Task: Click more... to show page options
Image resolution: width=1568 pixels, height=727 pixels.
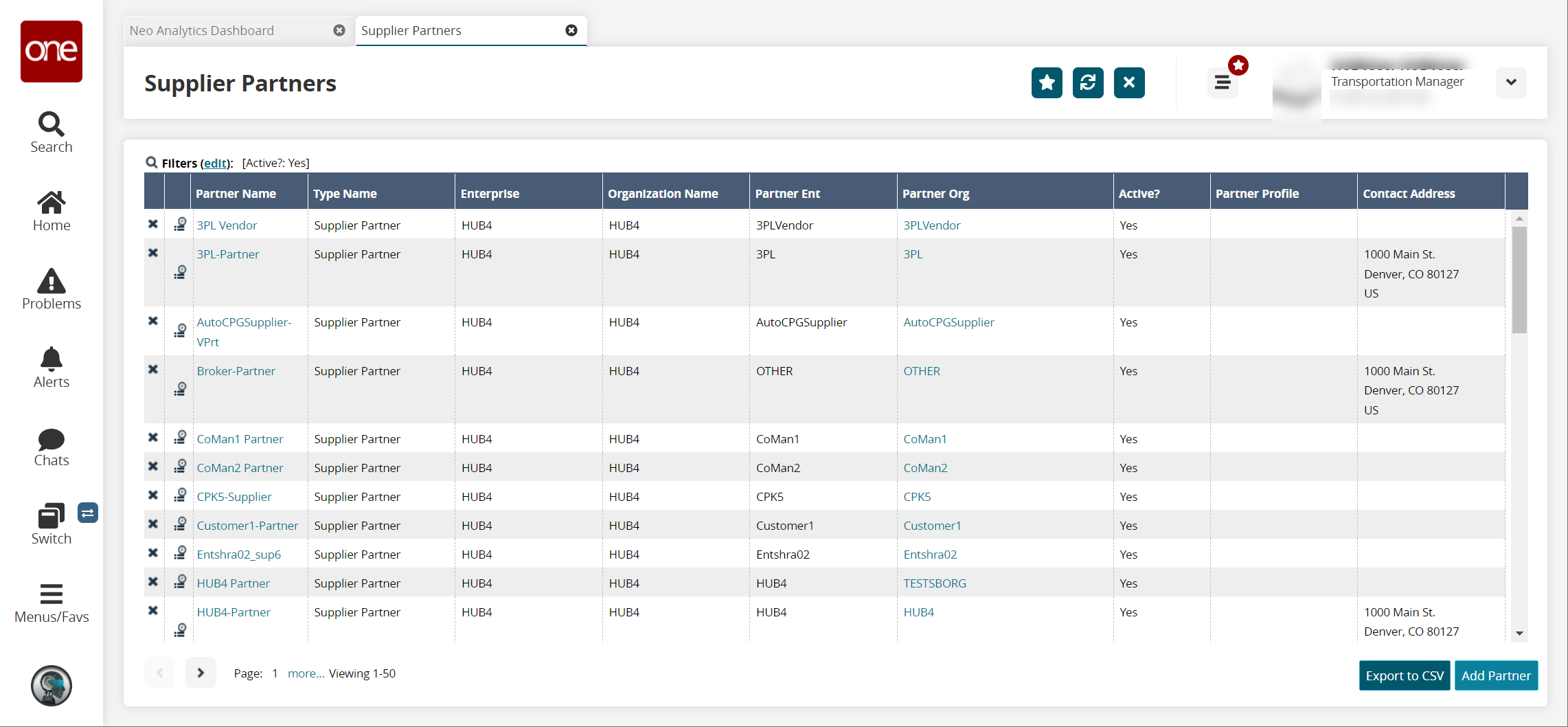Action: tap(306, 673)
